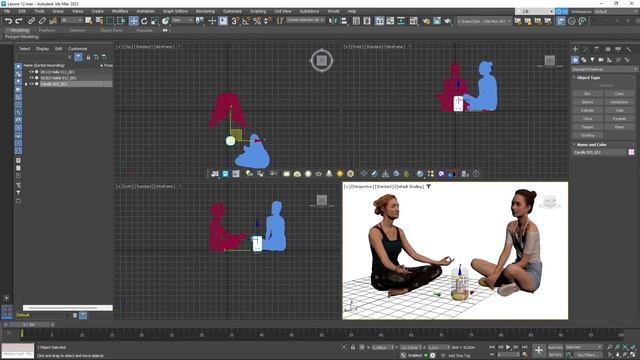Choose the Rectangular Selection Region tool

tap(110, 21)
